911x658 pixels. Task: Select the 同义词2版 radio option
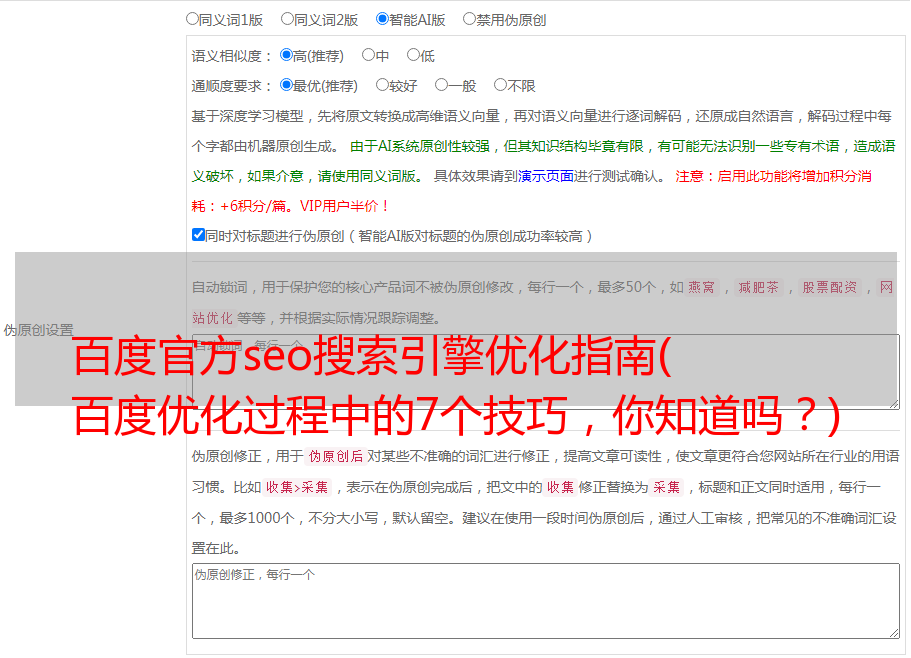[x=287, y=19]
